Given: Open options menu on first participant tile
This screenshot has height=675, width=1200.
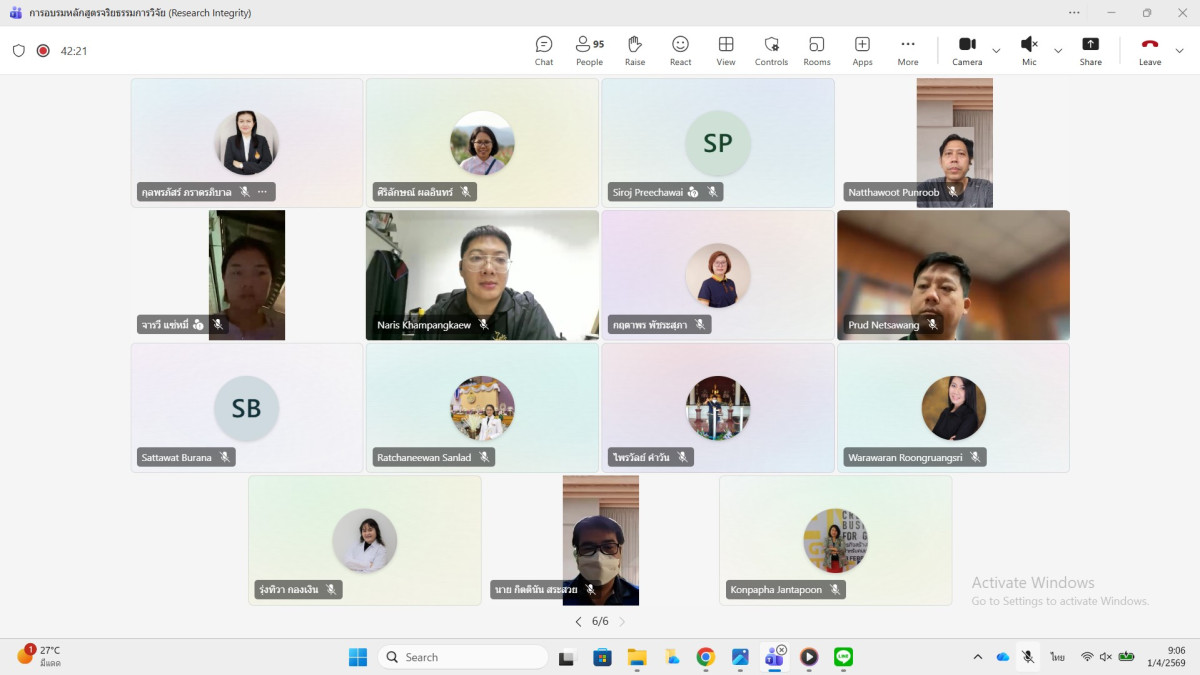Looking at the screenshot, I should (263, 192).
